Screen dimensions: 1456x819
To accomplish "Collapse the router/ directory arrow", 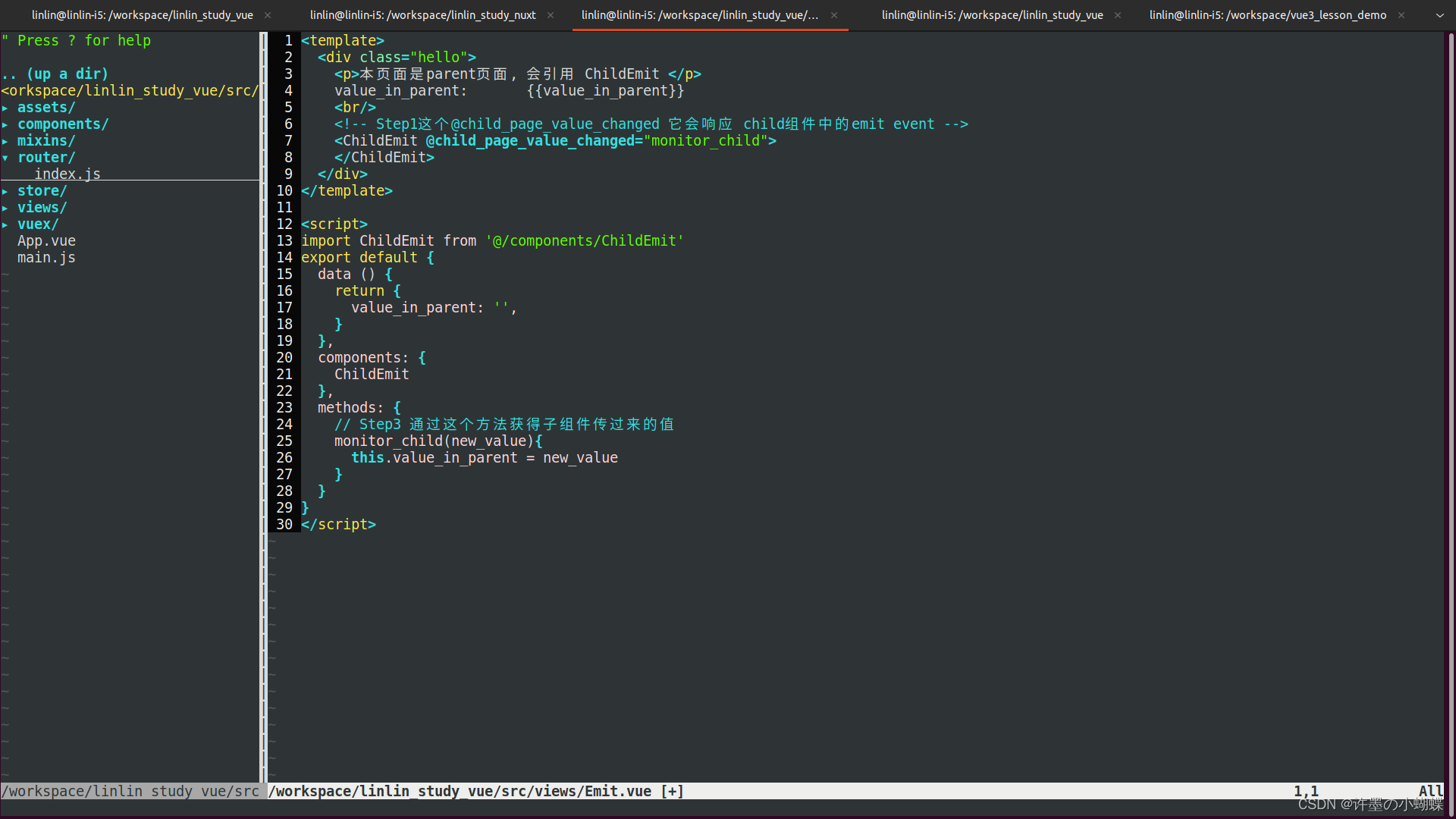I will point(5,158).
